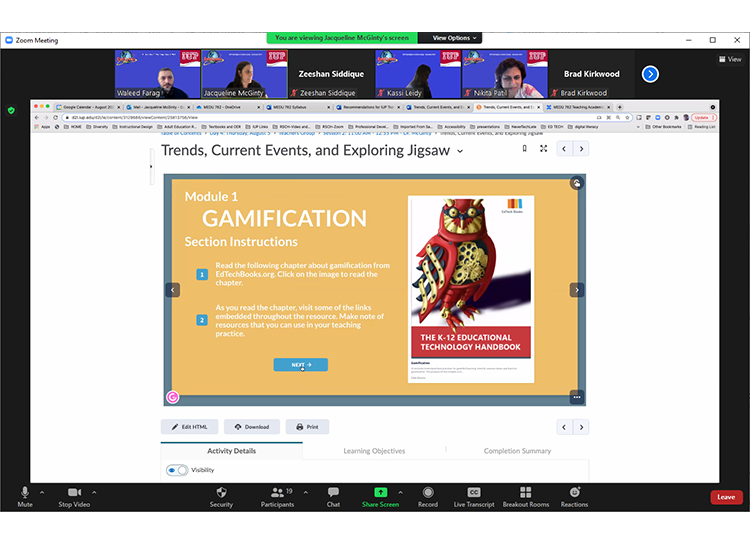Advance slide with right arrow

577,290
